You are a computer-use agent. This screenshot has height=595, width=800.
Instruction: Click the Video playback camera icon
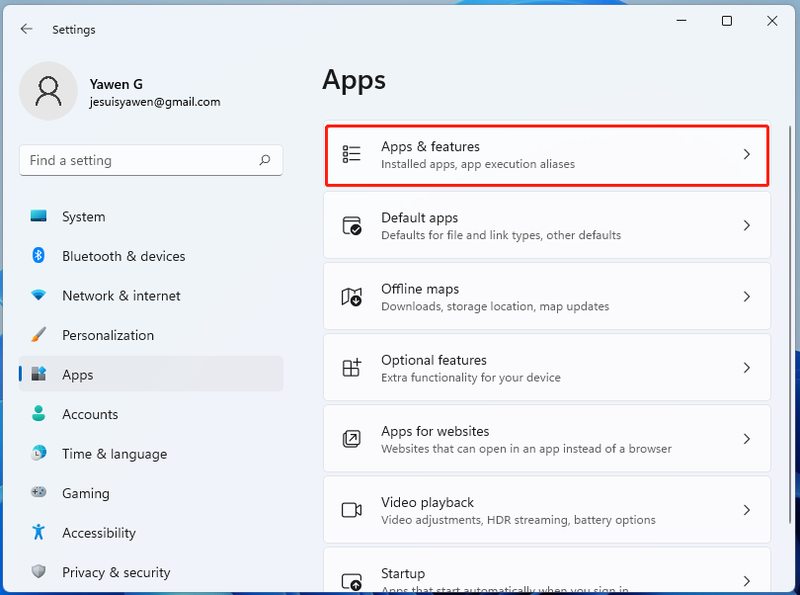click(352, 510)
